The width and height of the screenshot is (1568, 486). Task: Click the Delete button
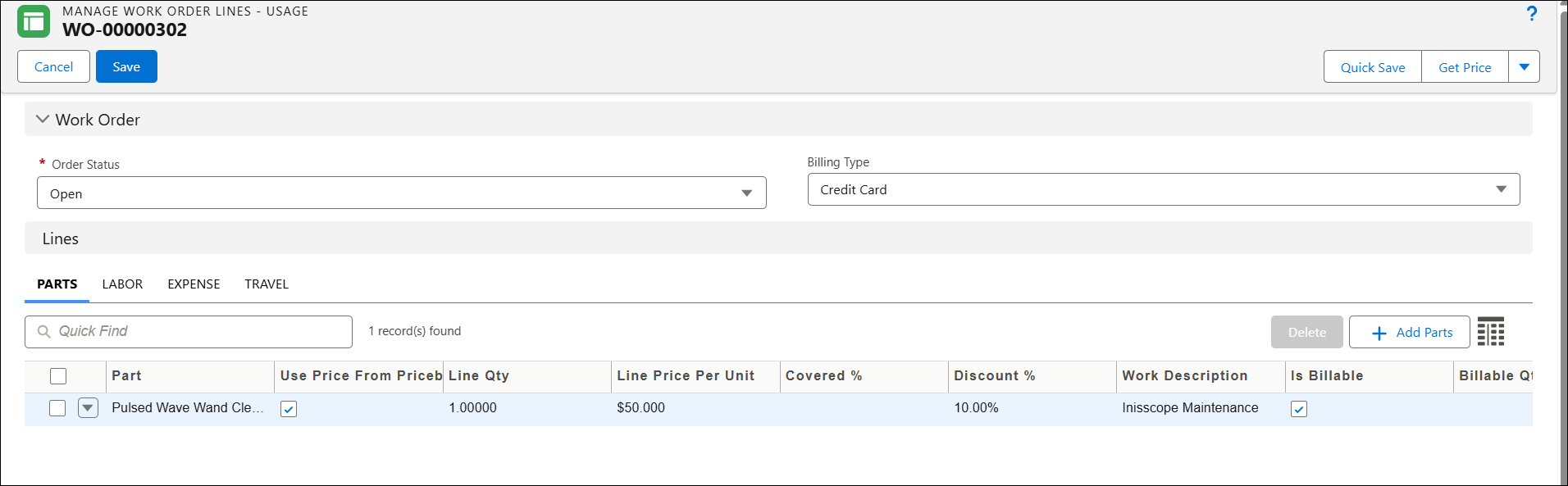(1307, 332)
